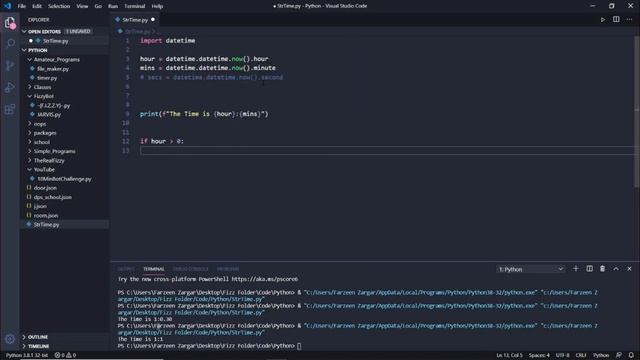Open the Manage gear at activity bar bottom
640x360 pixels.
coord(10,338)
